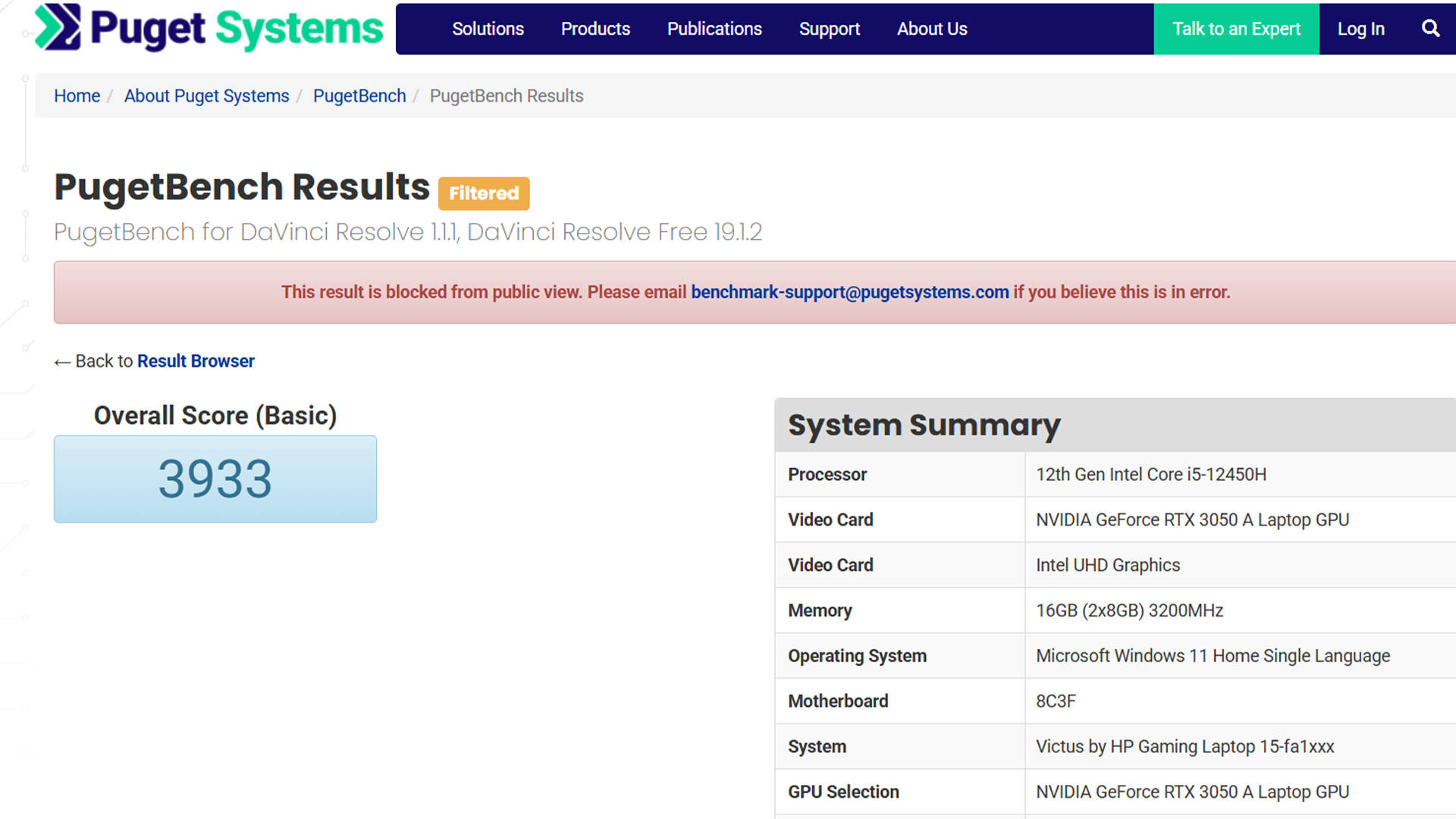Click the Motherboard row label
Viewport: 1456px width, 819px height.
coord(838,701)
